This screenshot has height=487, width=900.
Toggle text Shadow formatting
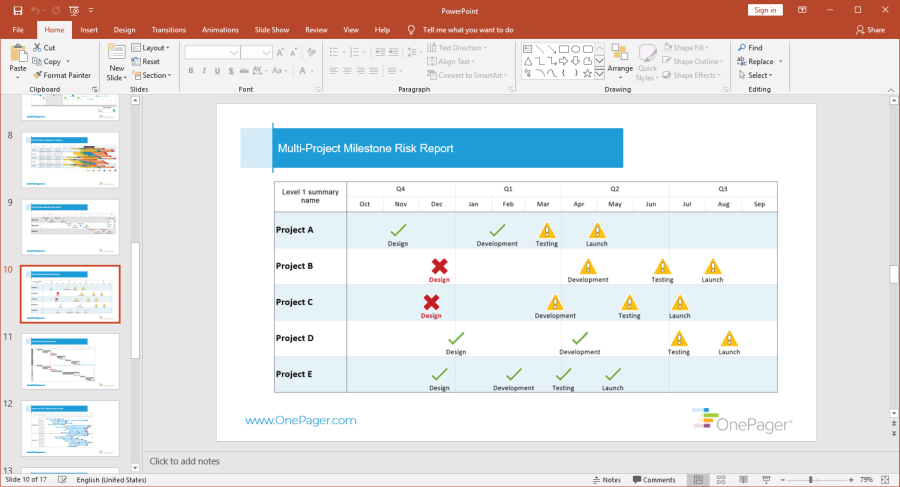[x=231, y=71]
